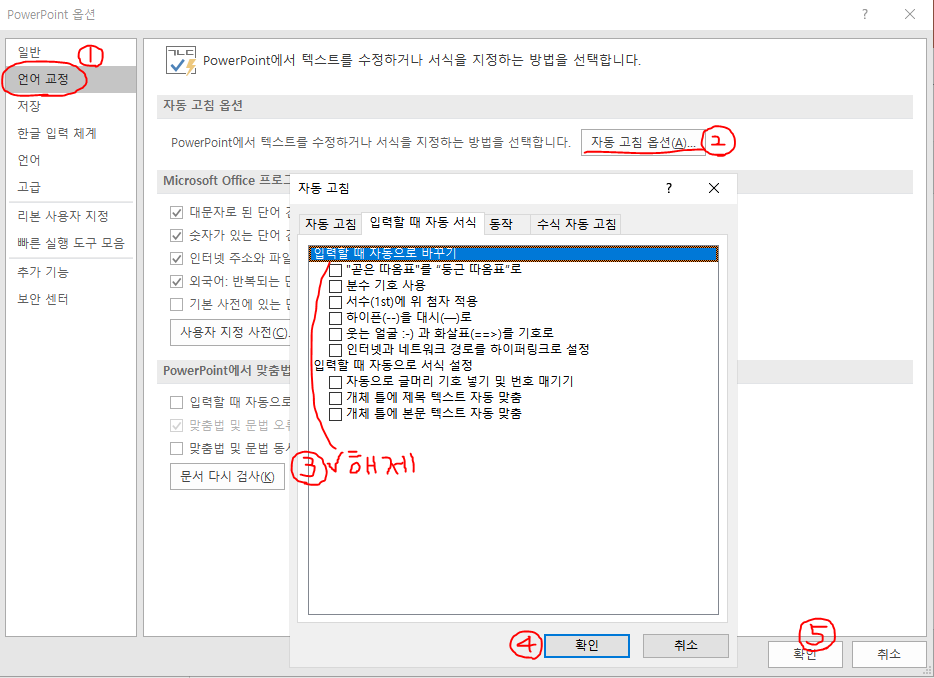The height and width of the screenshot is (678, 934).
Task: Toggle 곧은 따옴표를 둥근 따옴표로 checkbox
Action: coord(336,270)
